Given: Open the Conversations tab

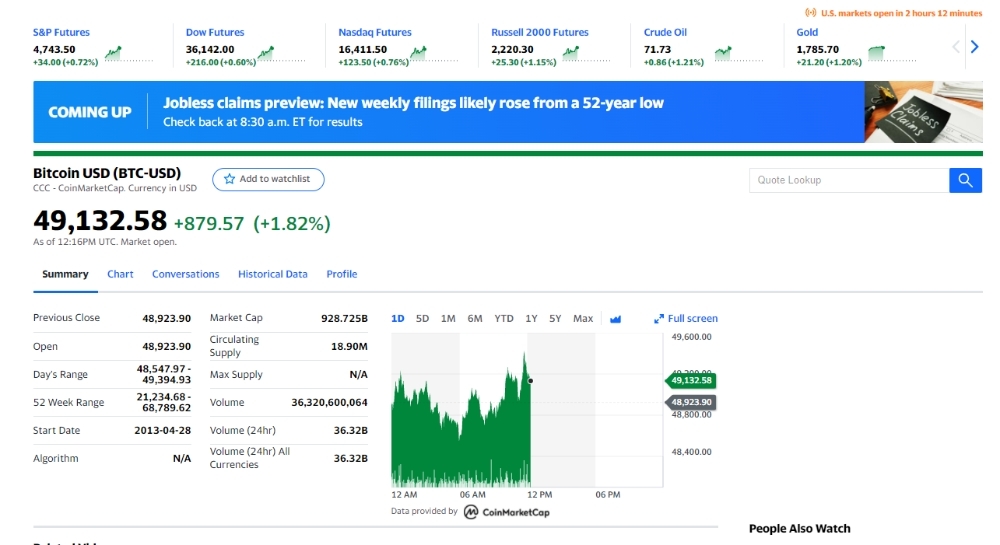Looking at the screenshot, I should (186, 274).
